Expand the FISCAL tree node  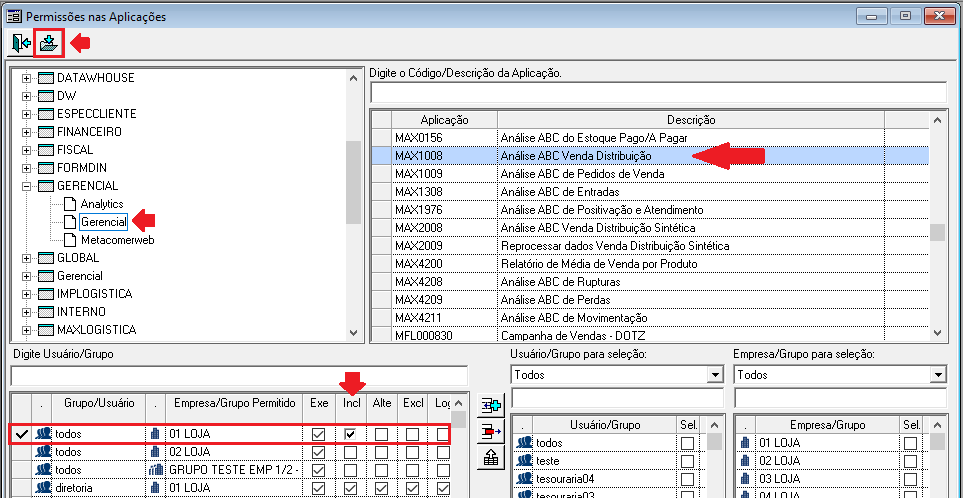[26, 150]
